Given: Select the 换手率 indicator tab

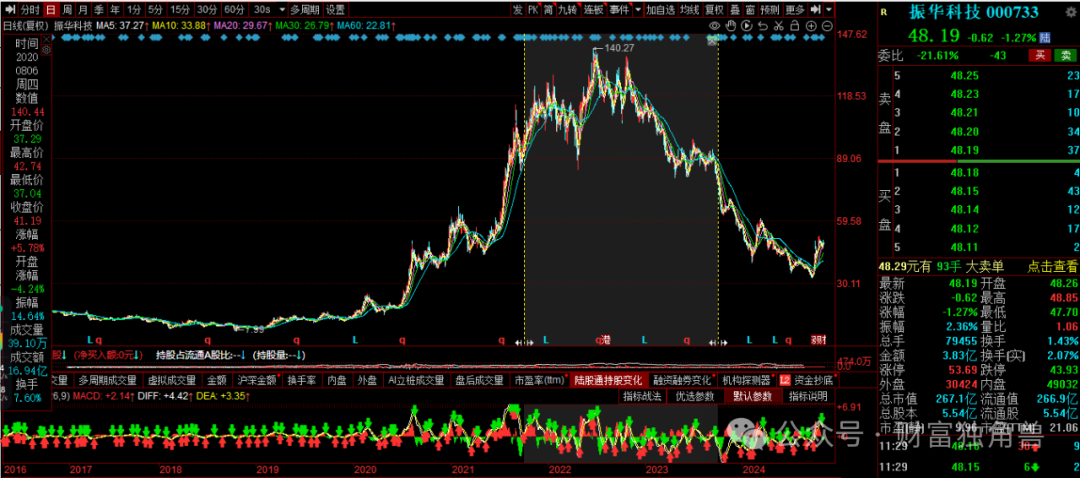Looking at the screenshot, I should (x=302, y=380).
